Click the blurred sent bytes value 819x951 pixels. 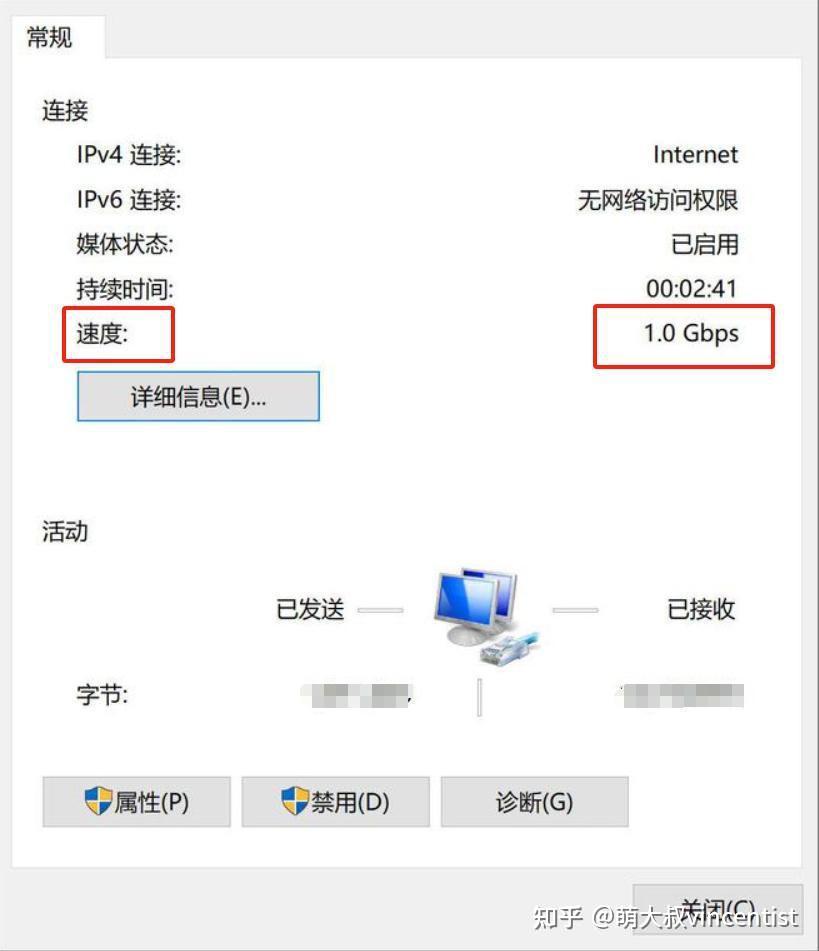[x=357, y=695]
